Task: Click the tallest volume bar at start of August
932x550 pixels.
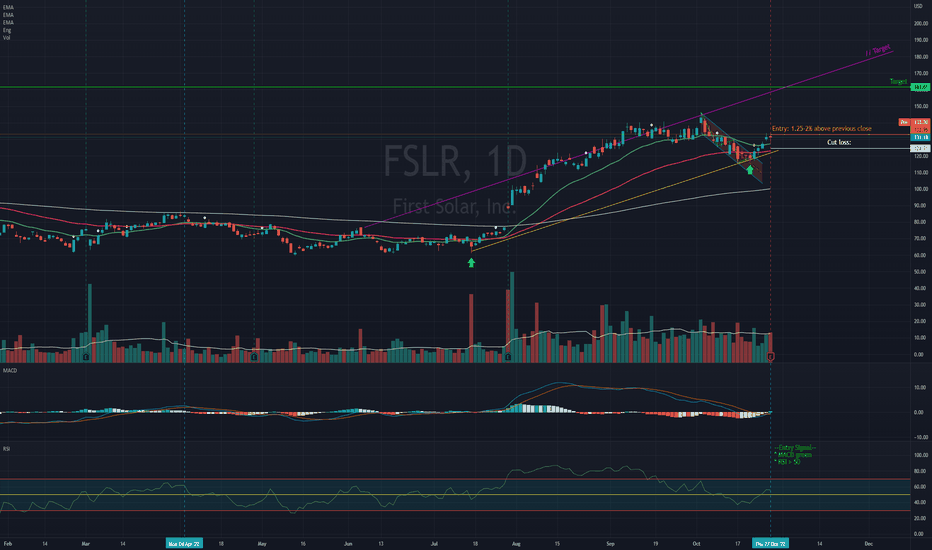Action: (x=512, y=318)
